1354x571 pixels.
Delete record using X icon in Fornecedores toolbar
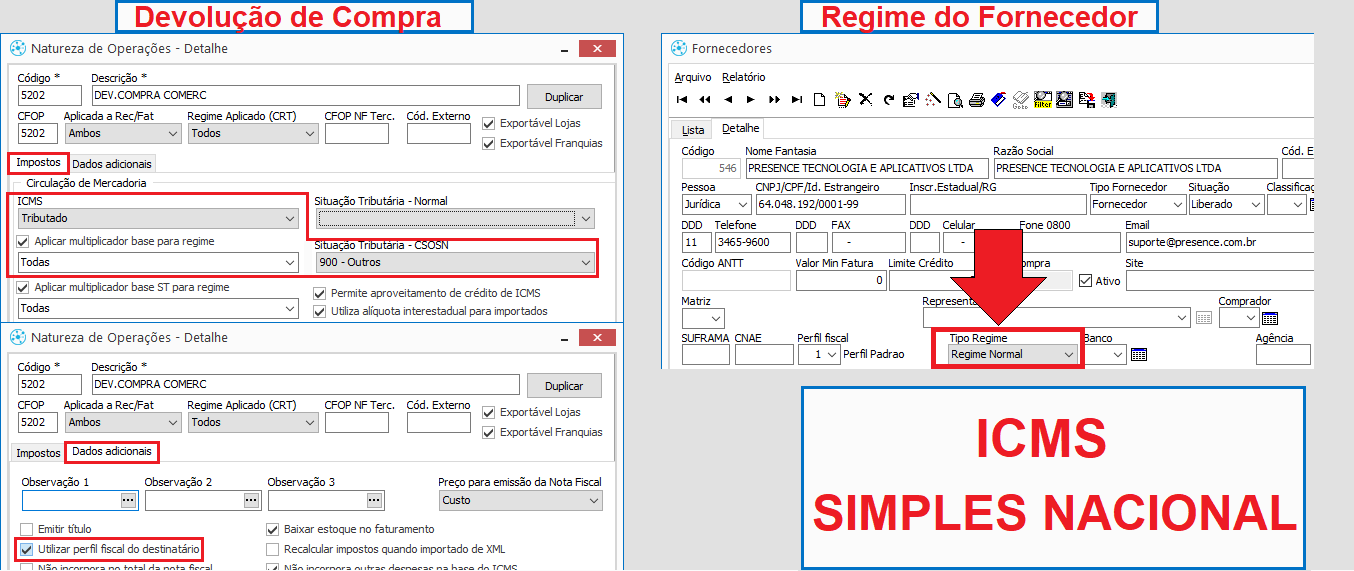(865, 99)
